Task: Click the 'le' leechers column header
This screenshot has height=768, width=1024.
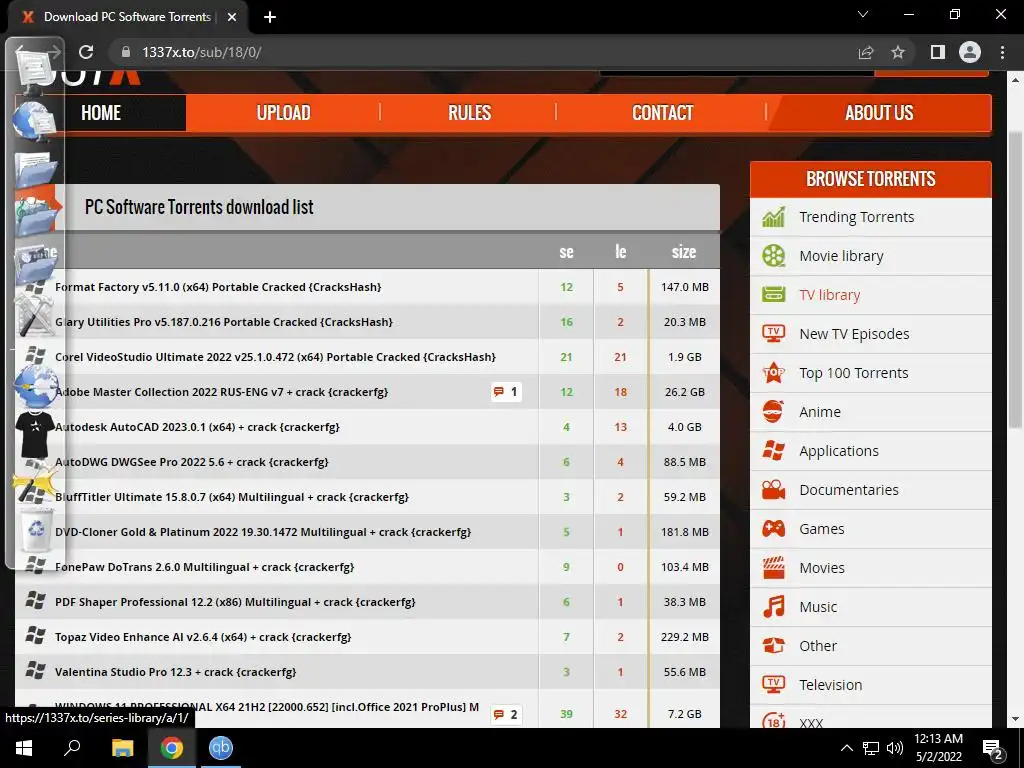Action: pos(620,251)
